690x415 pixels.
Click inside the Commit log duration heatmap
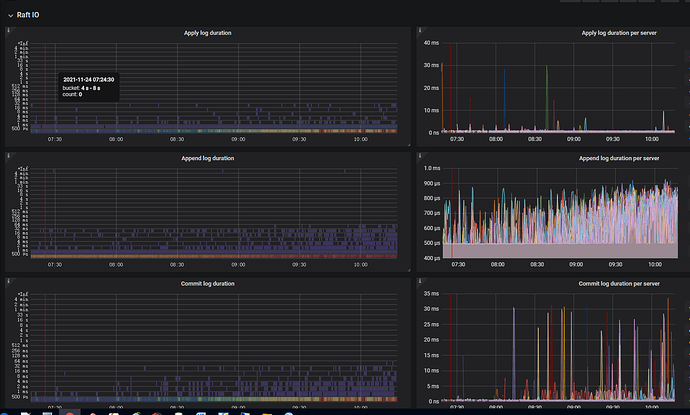(215, 345)
